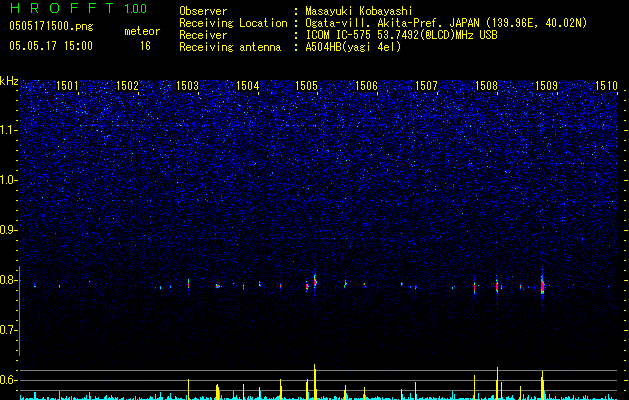The width and height of the screenshot is (629, 400).
Task: Select antenna value A504HB(yagi 4el)
Action: point(353,47)
